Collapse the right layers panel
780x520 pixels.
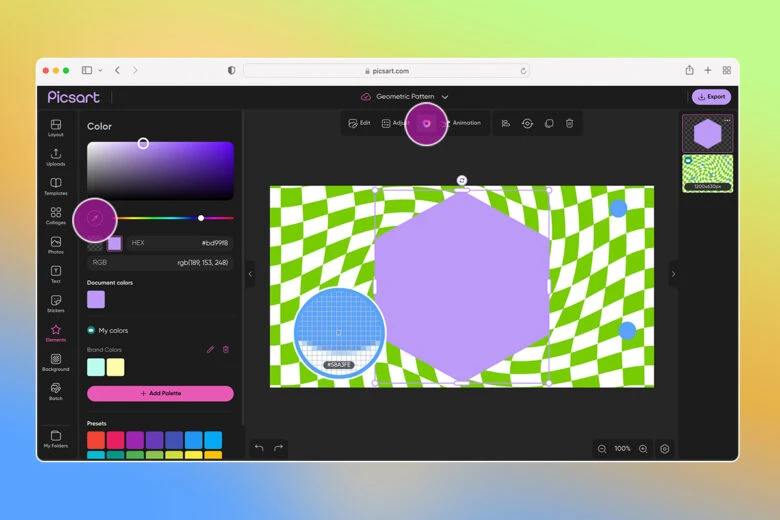673,274
